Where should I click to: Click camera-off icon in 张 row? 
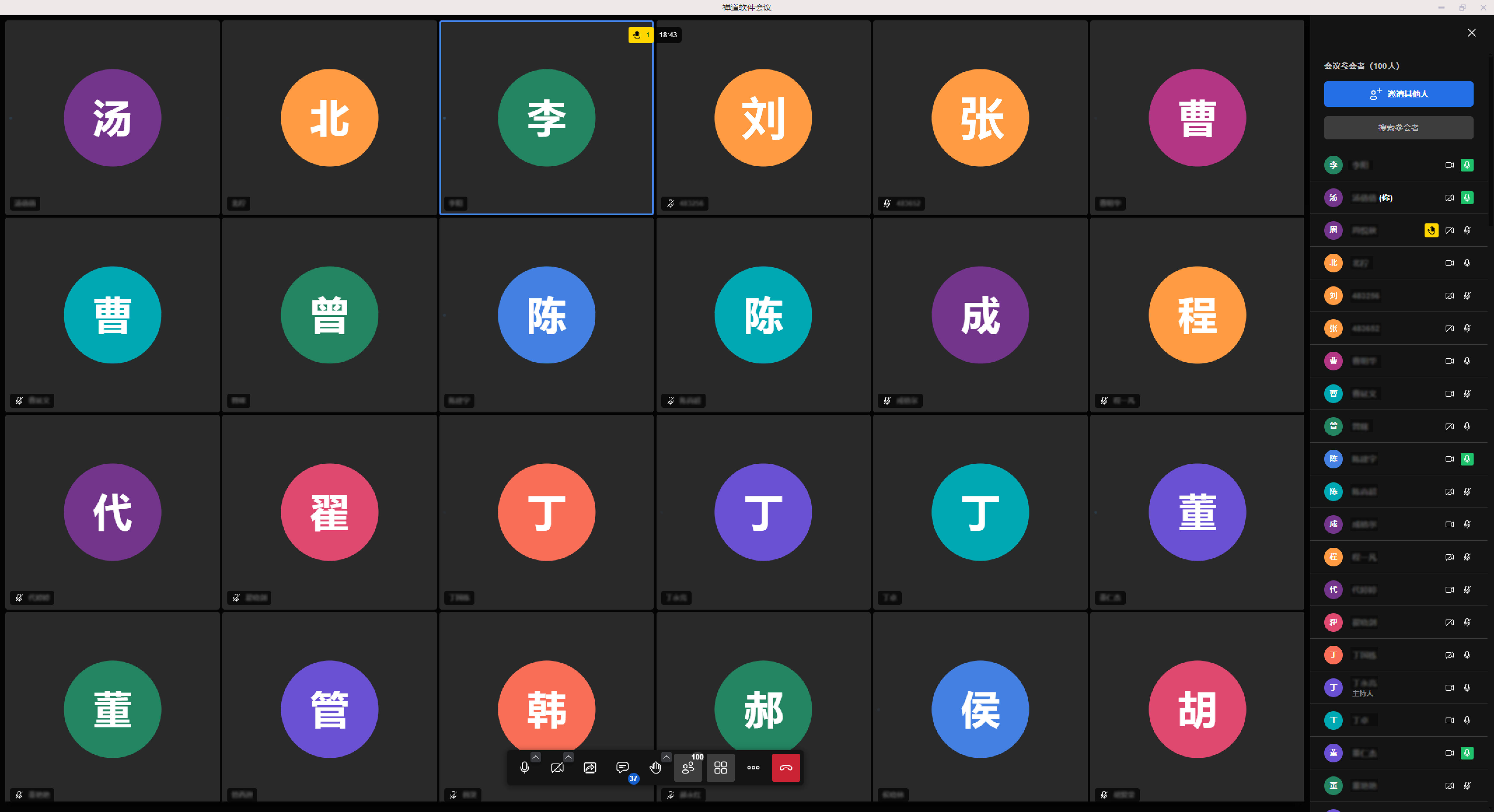click(x=1449, y=329)
